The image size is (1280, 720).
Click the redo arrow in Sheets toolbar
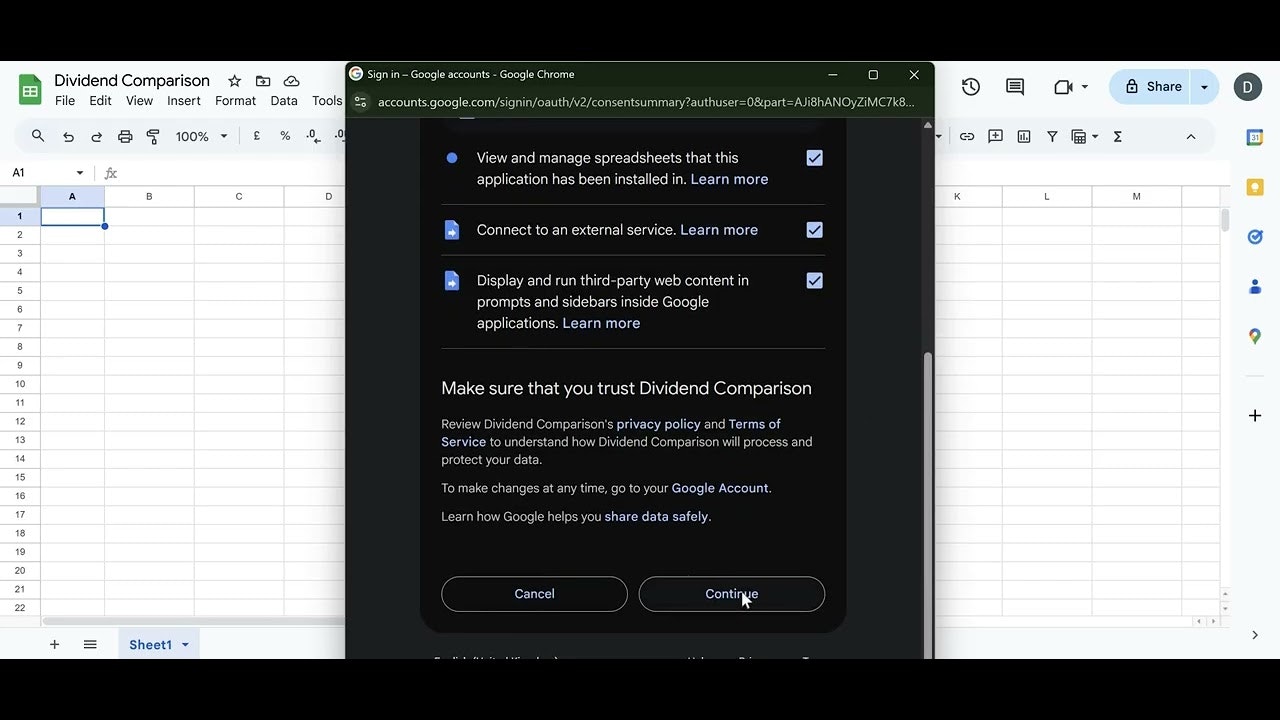coord(97,136)
